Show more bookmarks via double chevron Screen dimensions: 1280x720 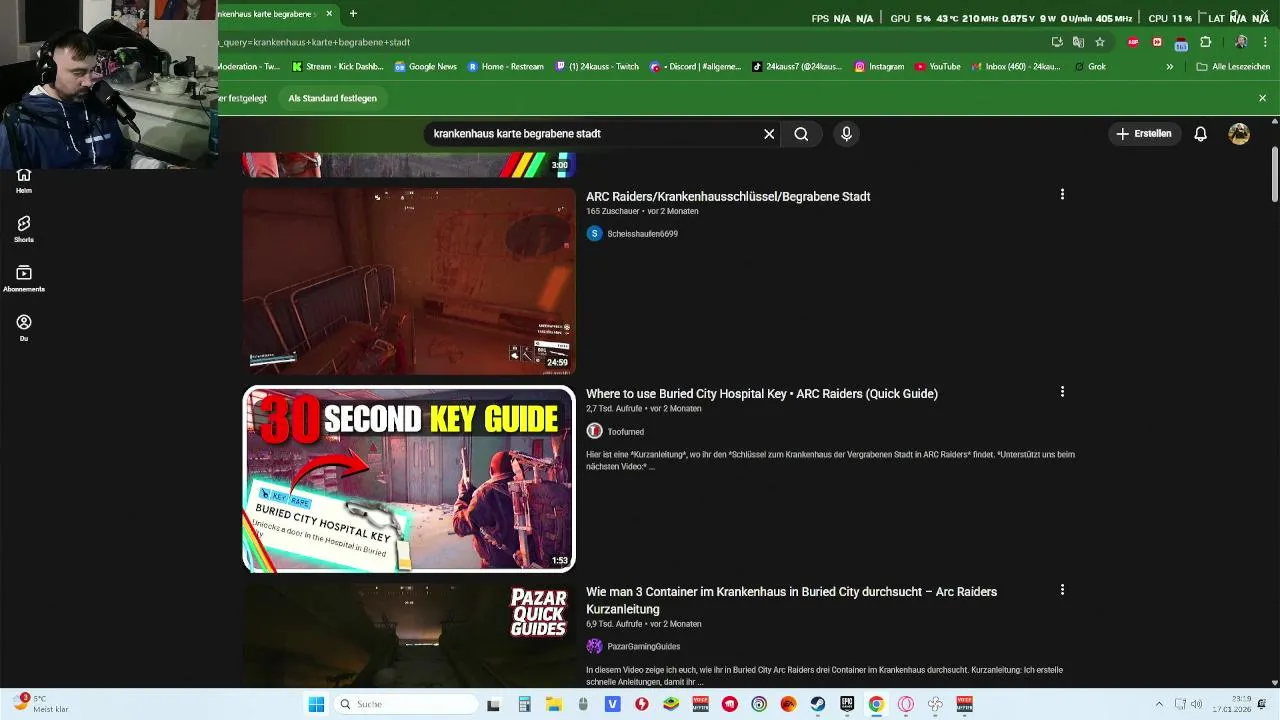pos(1170,67)
